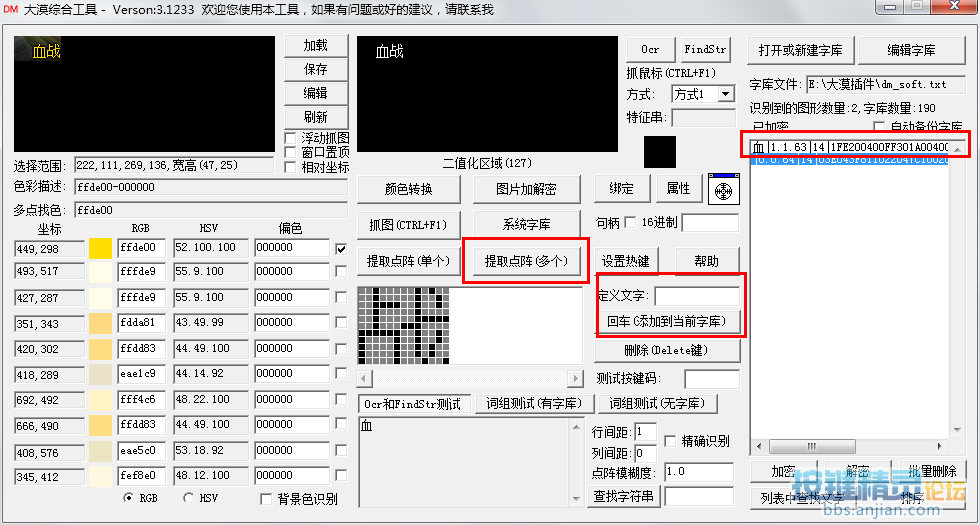Check the box on the fdda81 color row
The height and width of the screenshot is (525, 980).
[x=341, y=322]
